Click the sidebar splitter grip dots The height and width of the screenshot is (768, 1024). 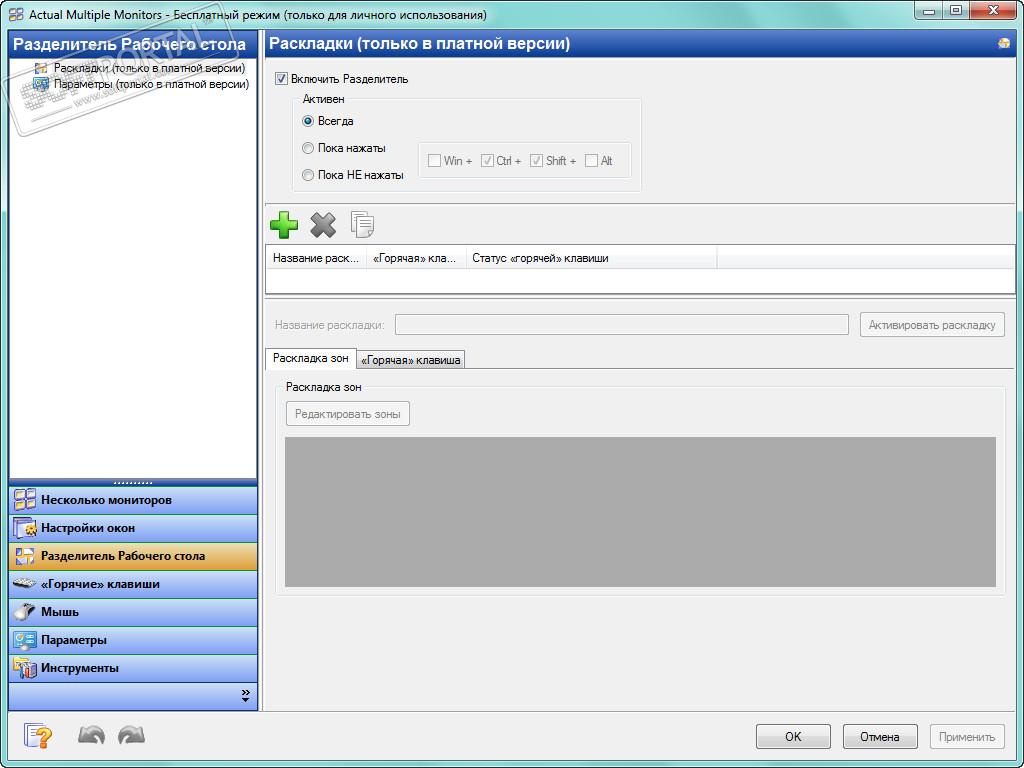click(133, 483)
